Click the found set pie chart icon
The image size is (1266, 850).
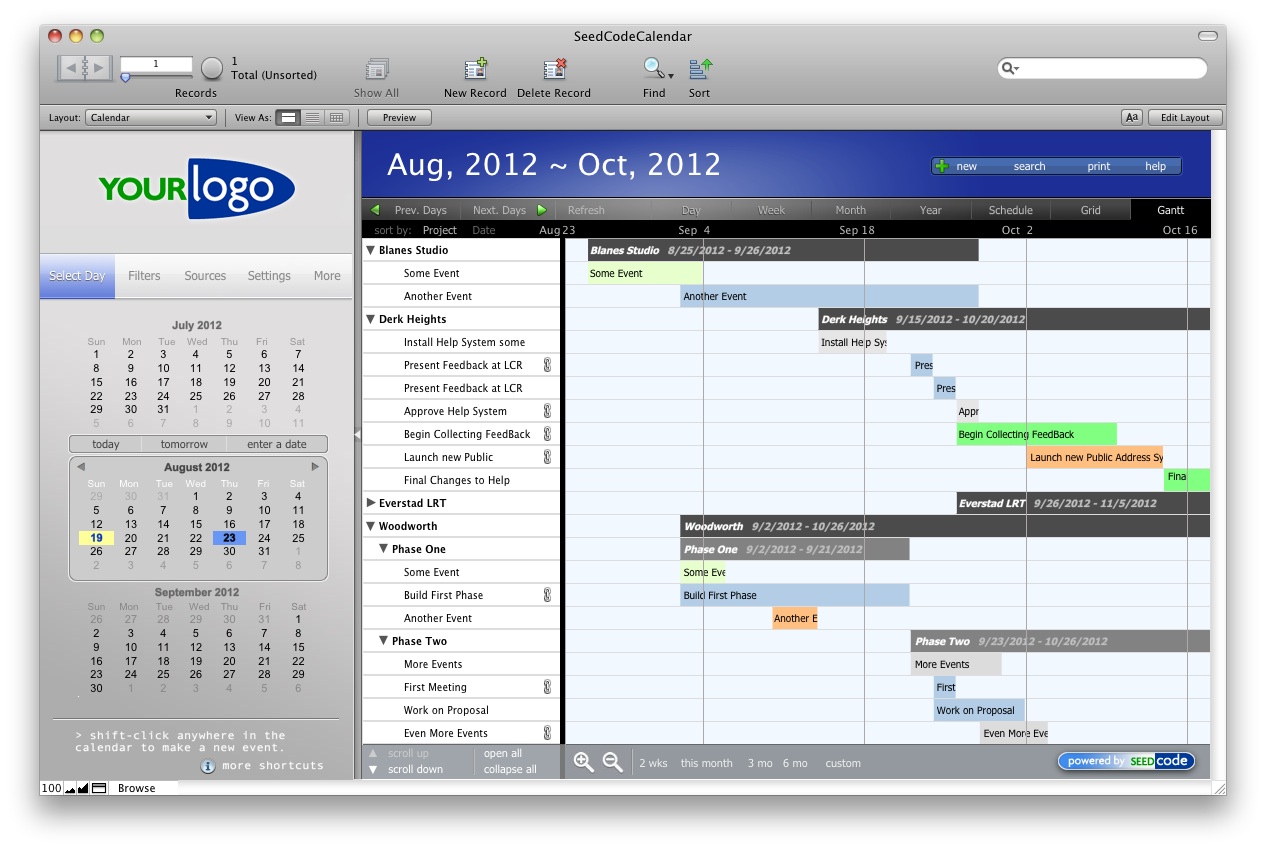click(212, 68)
